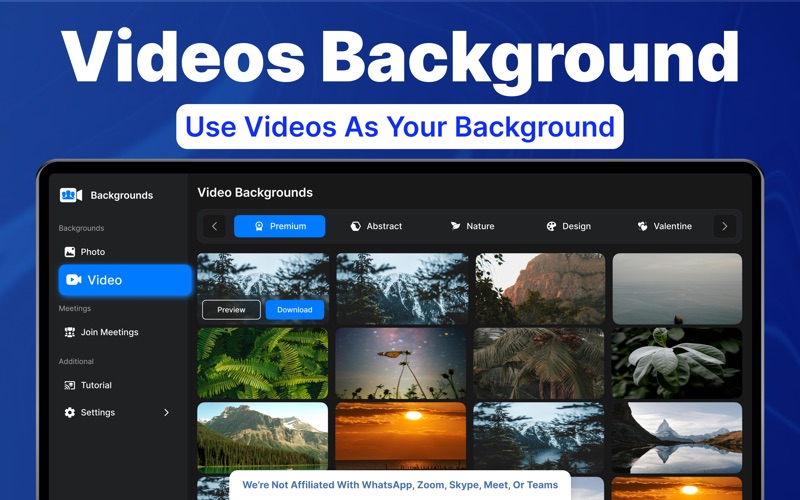Click the Join Meetings people icon
The height and width of the screenshot is (500, 800).
click(70, 332)
